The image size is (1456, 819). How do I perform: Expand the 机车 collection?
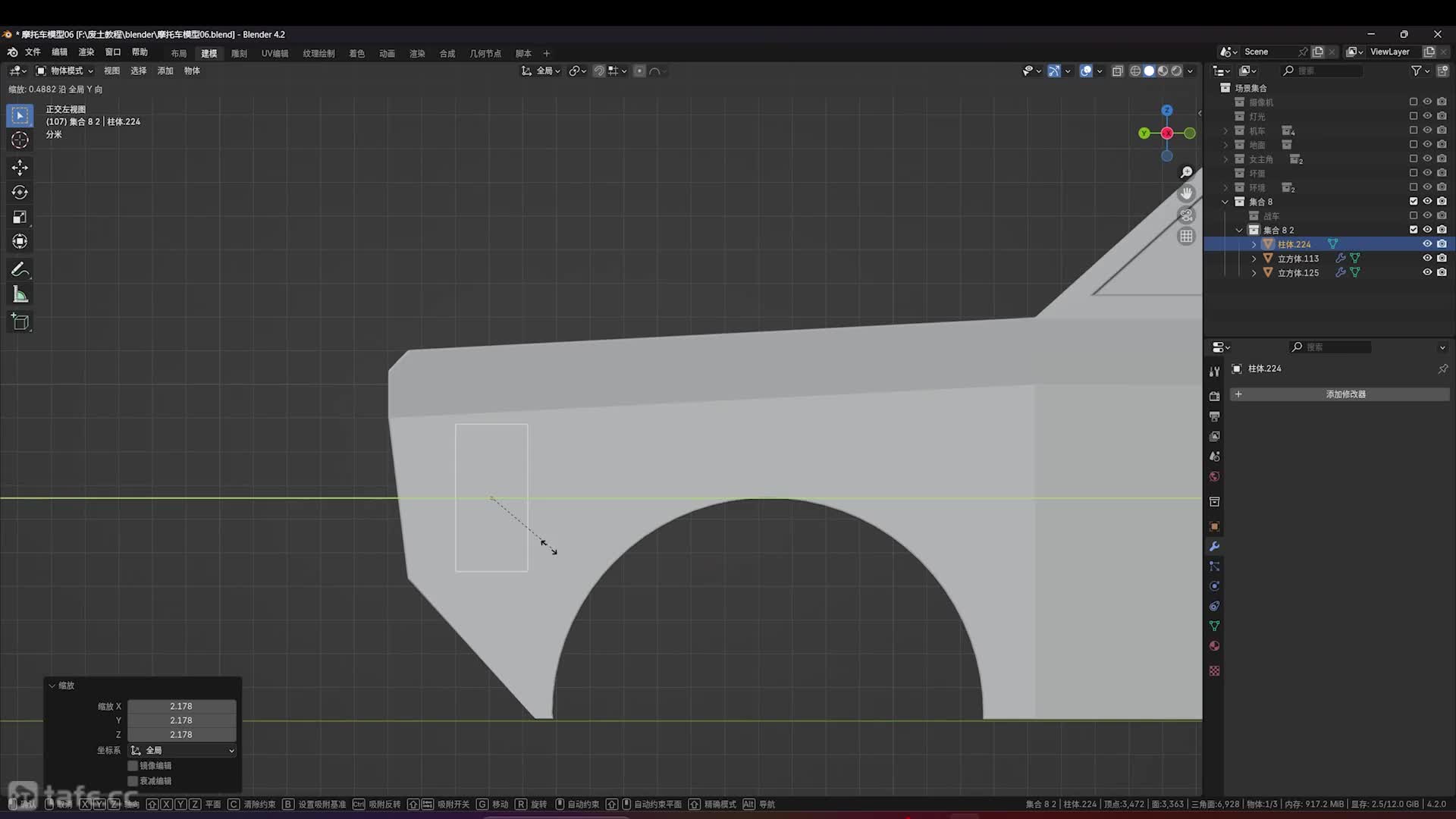point(1225,130)
